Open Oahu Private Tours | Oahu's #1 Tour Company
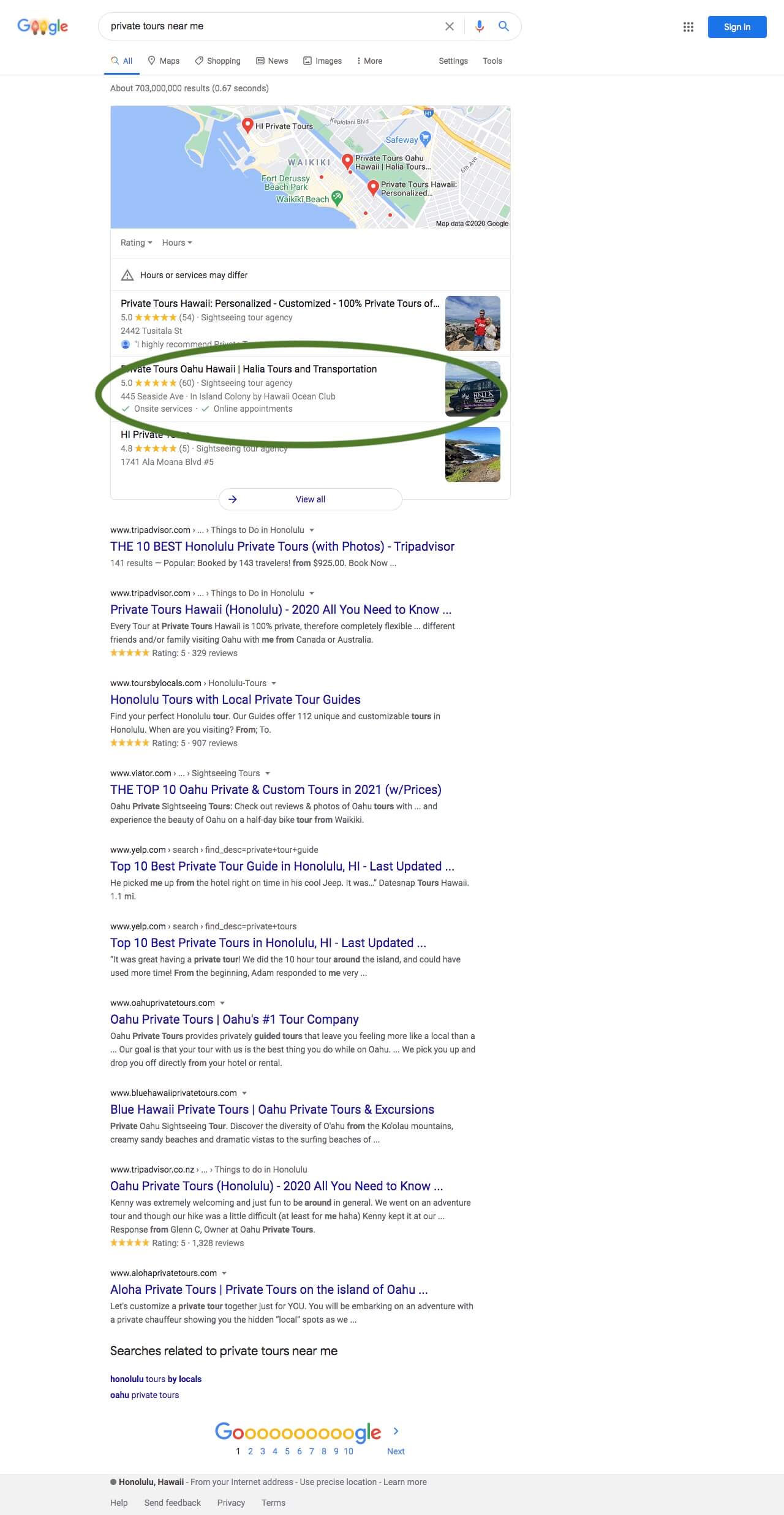 click(235, 1019)
